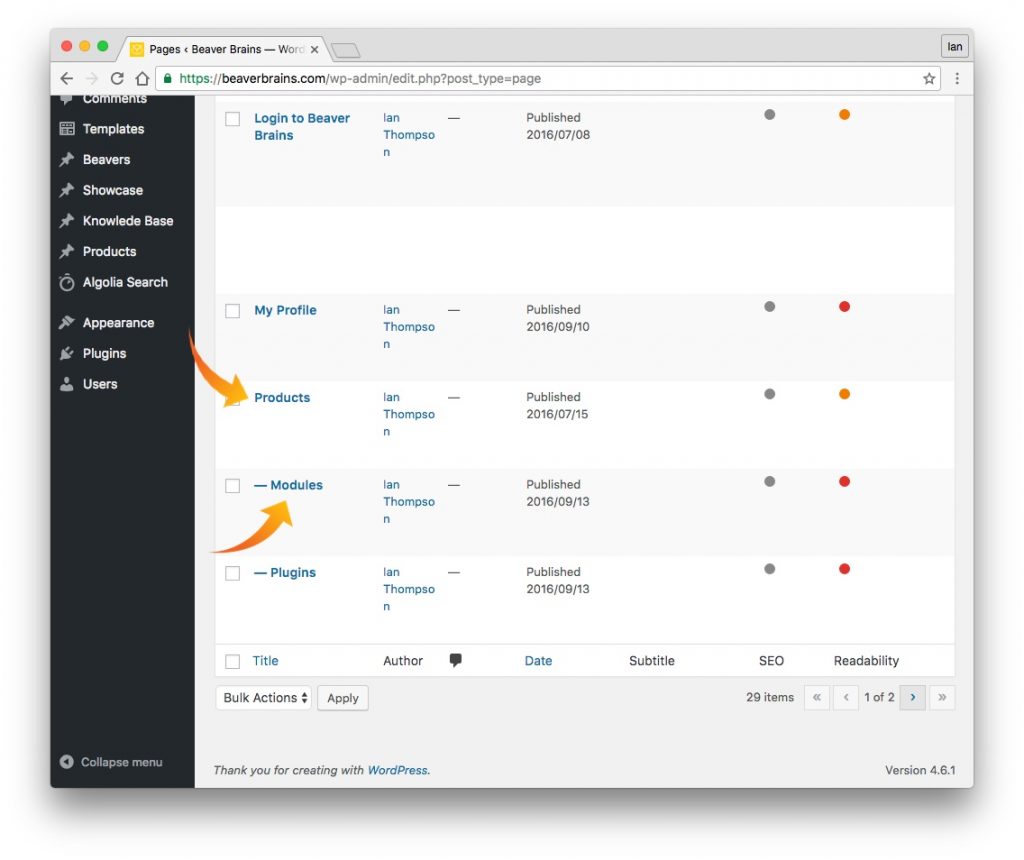Tick the Login to Beaver Brains checkbox
This screenshot has height=860, width=1024.
pyautogui.click(x=232, y=119)
